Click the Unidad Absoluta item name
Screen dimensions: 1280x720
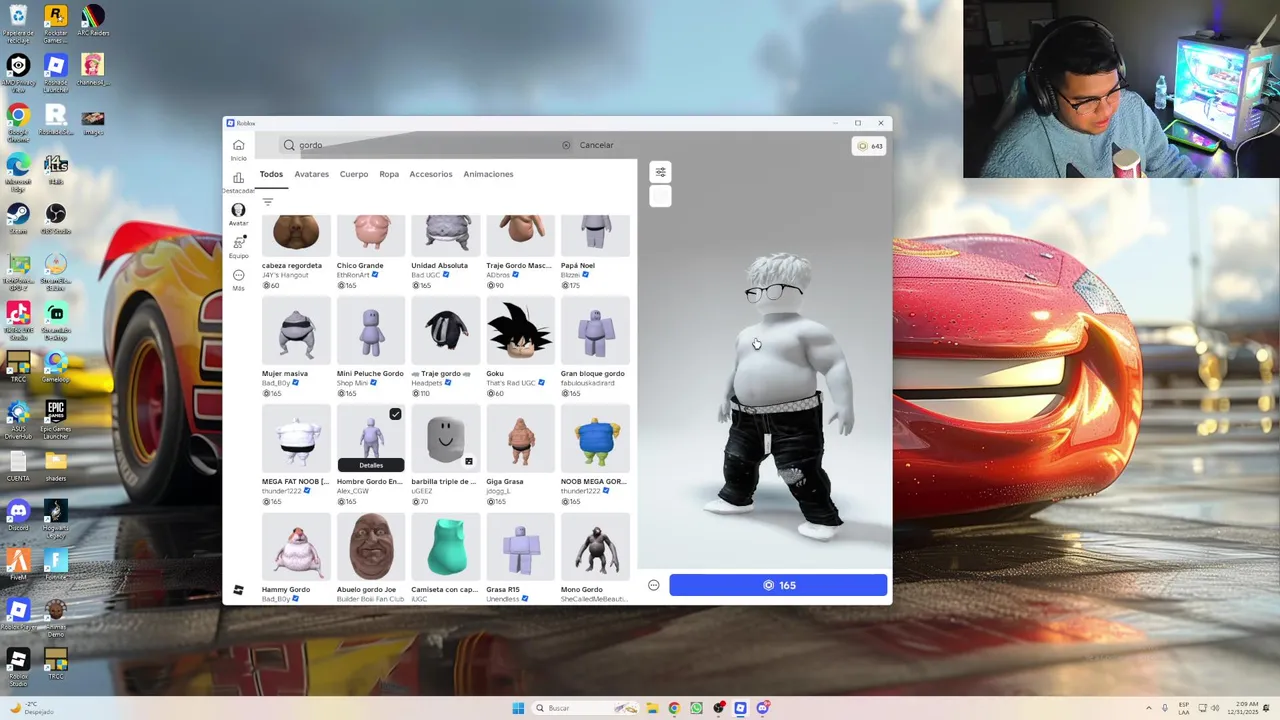tap(440, 266)
